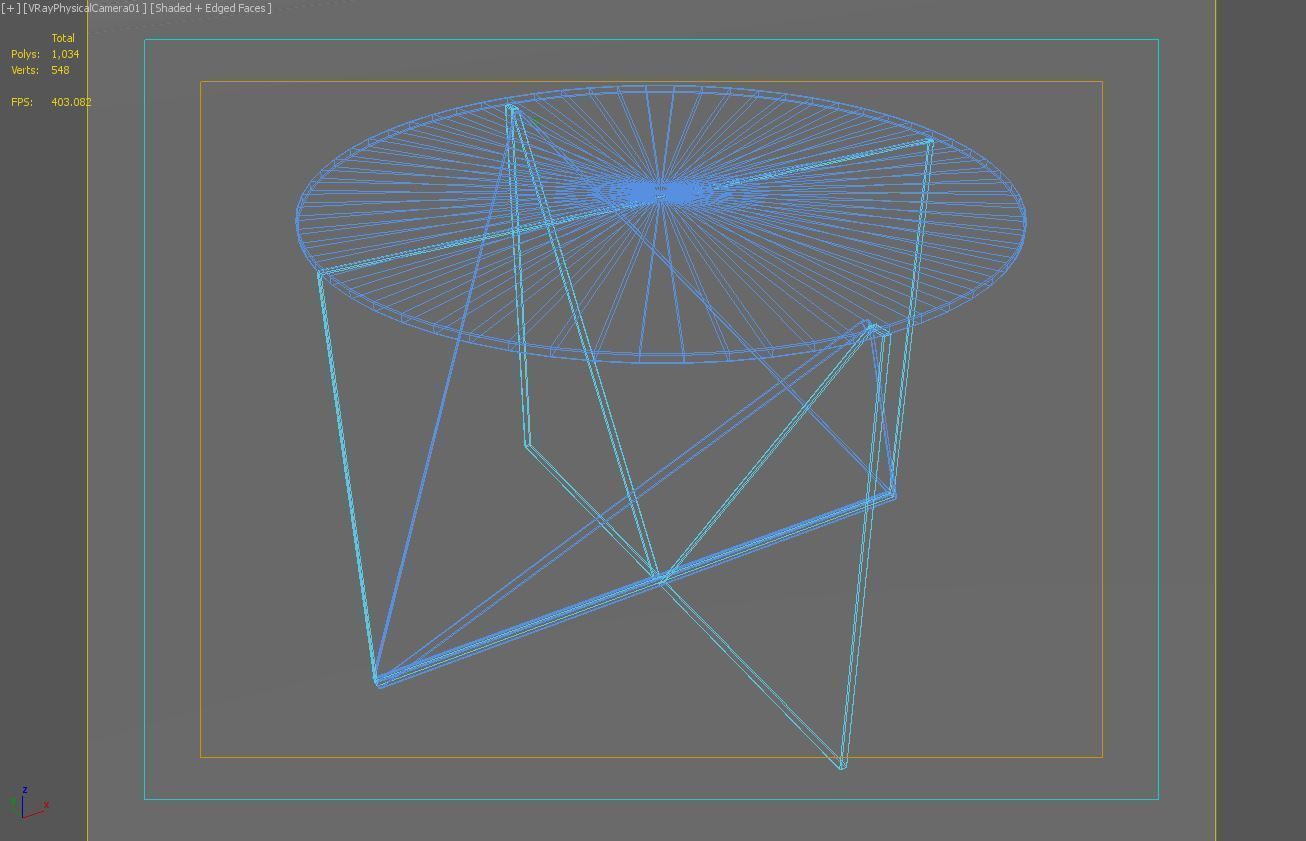Open the VRayPhysicalCamera01 viewport view menu
Image resolution: width=1306 pixels, height=841 pixels.
click(x=85, y=8)
